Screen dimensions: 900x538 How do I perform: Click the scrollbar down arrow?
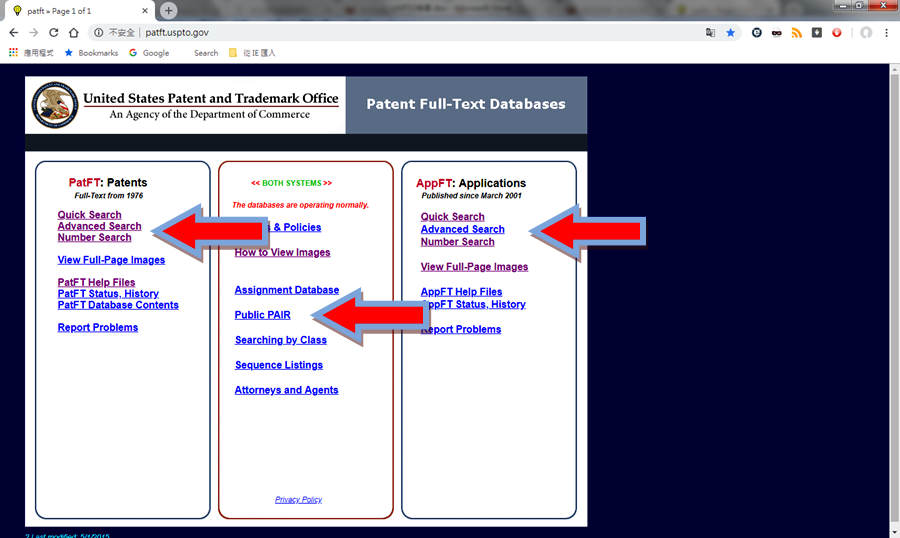[x=895, y=533]
